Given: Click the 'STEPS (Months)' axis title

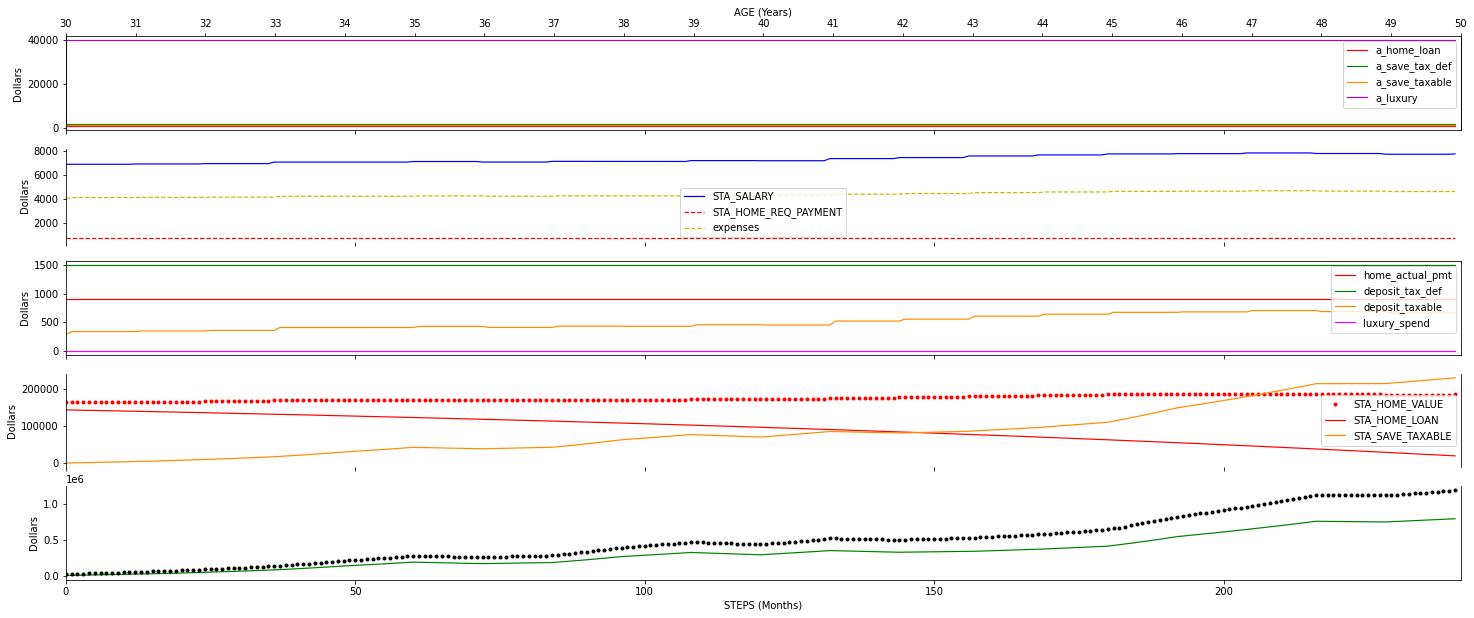Looking at the screenshot, I should point(763,605).
